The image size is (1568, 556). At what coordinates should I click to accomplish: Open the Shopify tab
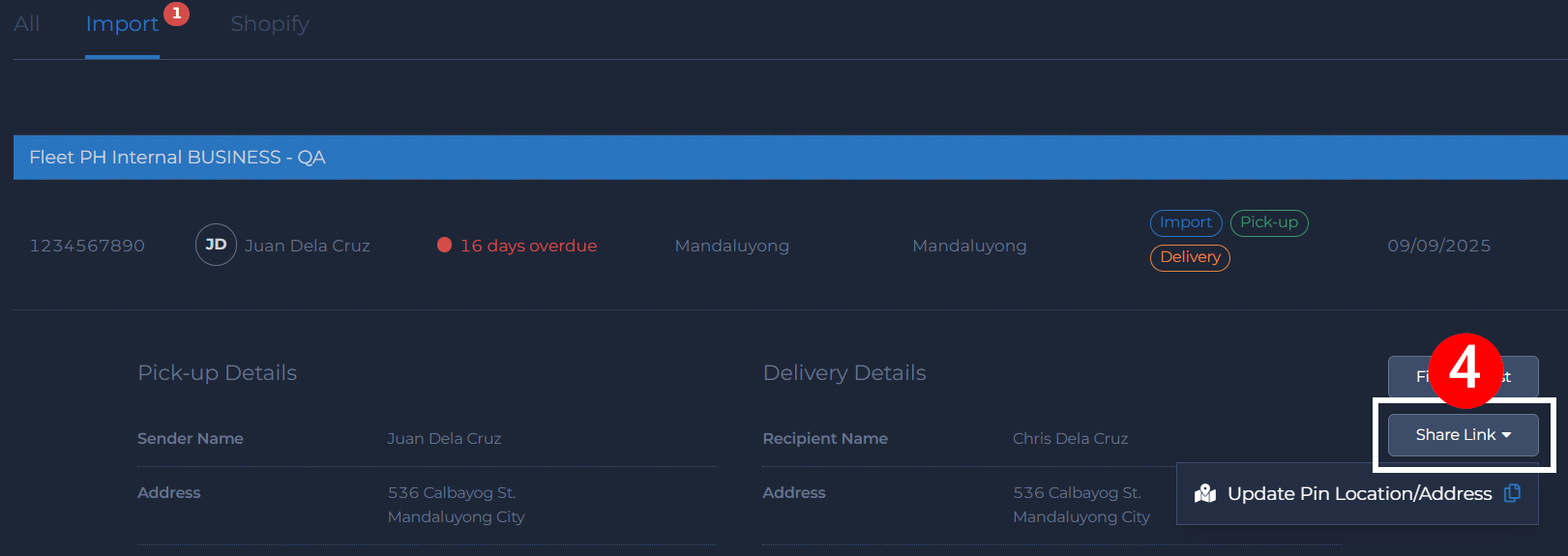tap(270, 24)
